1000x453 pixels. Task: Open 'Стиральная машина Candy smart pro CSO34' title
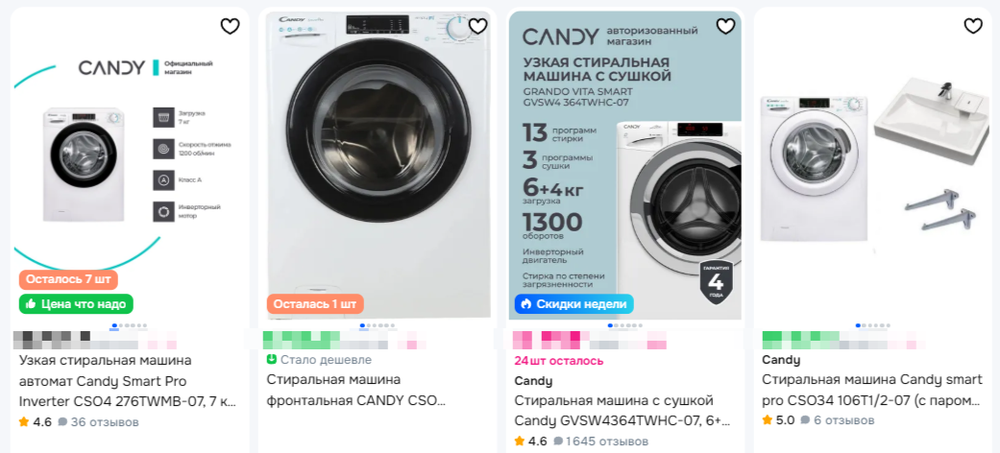(x=872, y=390)
